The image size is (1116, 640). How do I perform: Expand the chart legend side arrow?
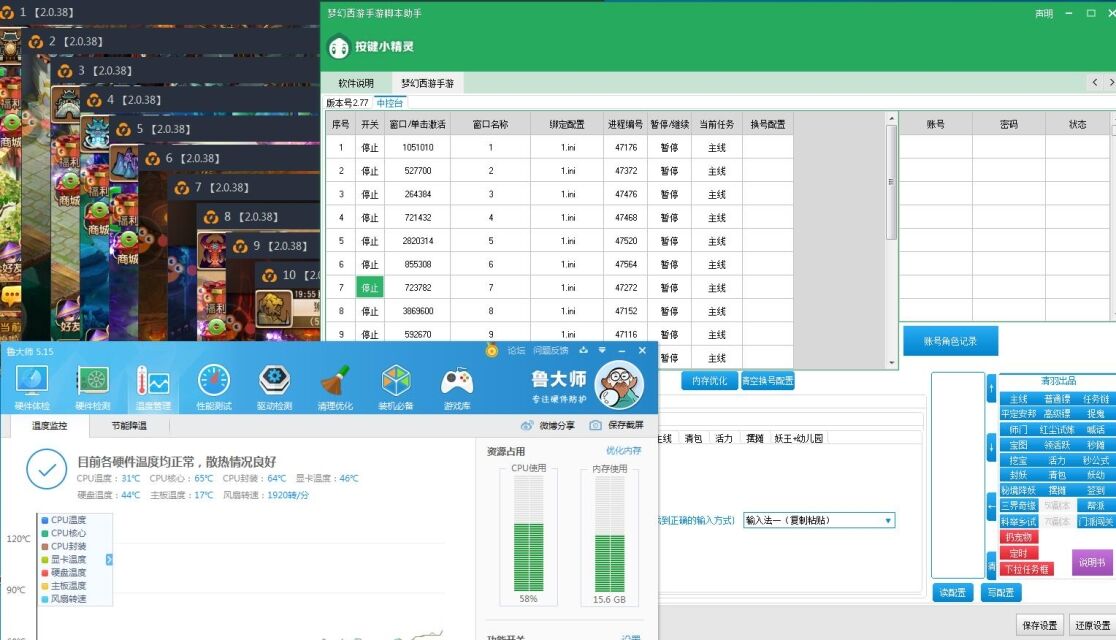point(109,560)
